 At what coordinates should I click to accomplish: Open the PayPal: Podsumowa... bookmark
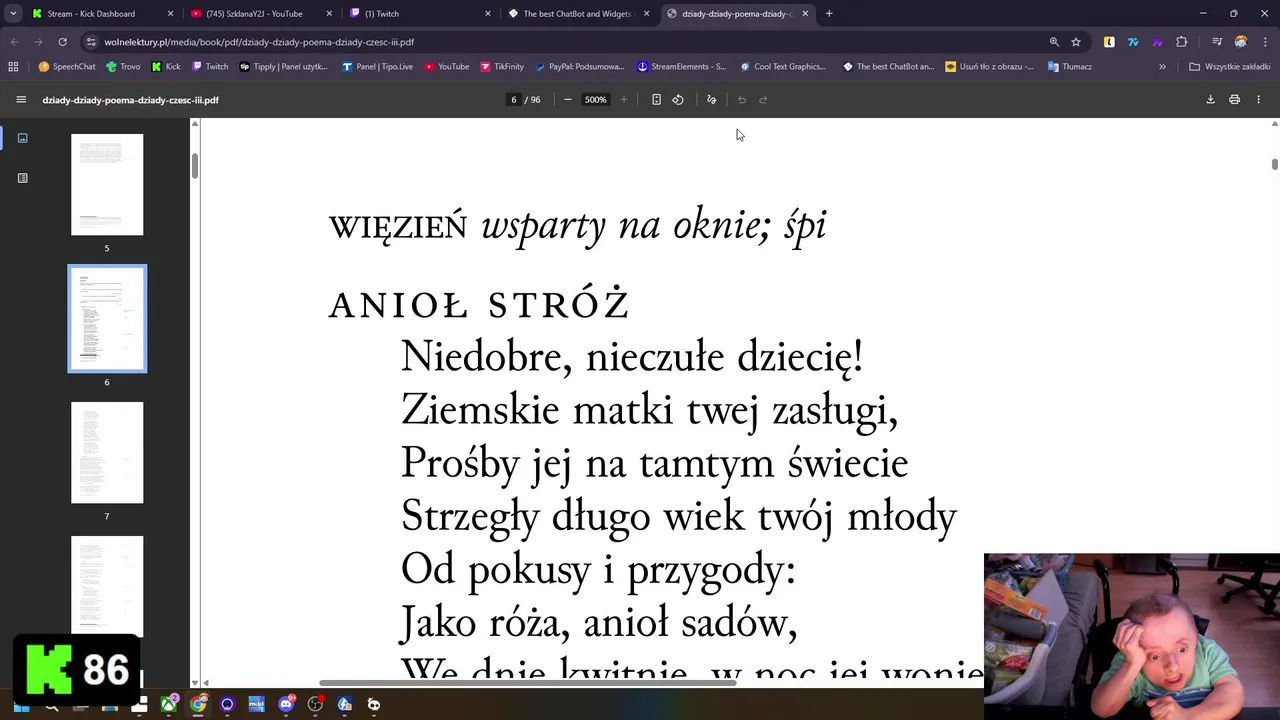click(580, 67)
